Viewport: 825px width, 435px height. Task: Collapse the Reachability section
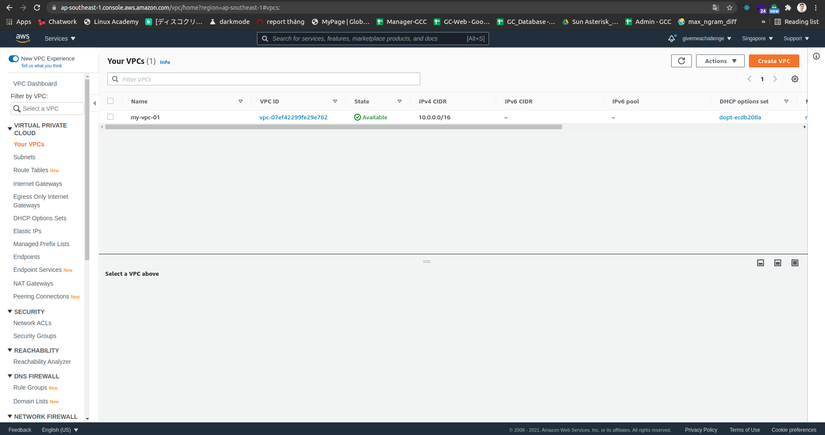coord(9,350)
